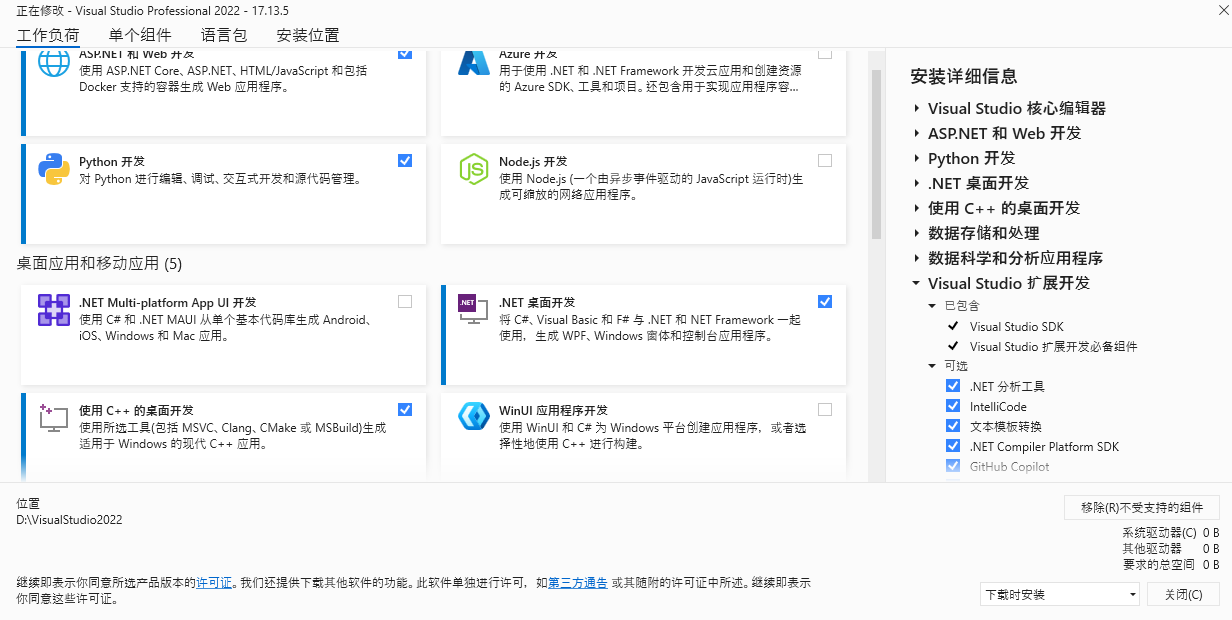Open the 许可证 link

tap(214, 582)
